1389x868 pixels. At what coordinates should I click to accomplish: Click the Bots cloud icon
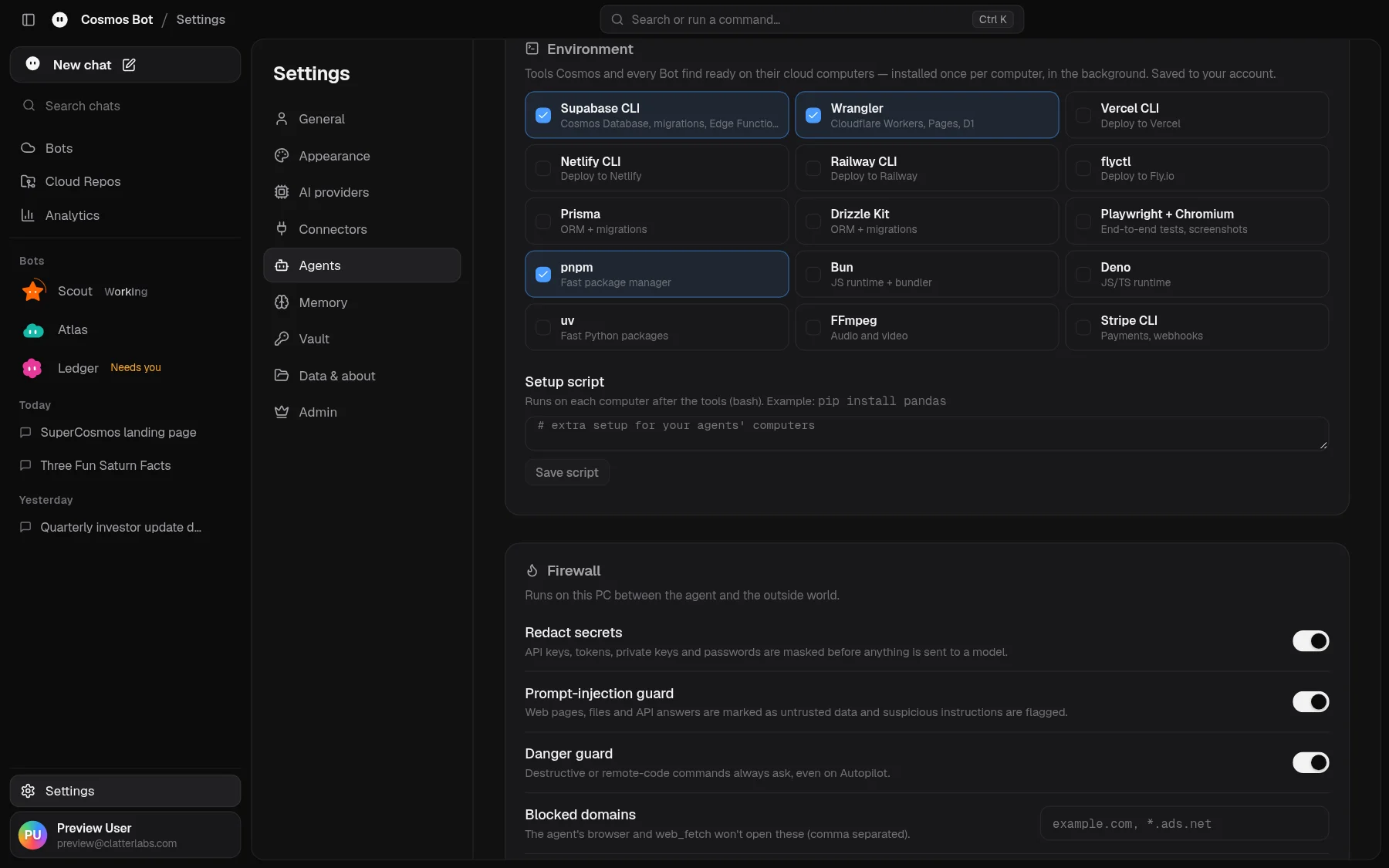pyautogui.click(x=28, y=148)
